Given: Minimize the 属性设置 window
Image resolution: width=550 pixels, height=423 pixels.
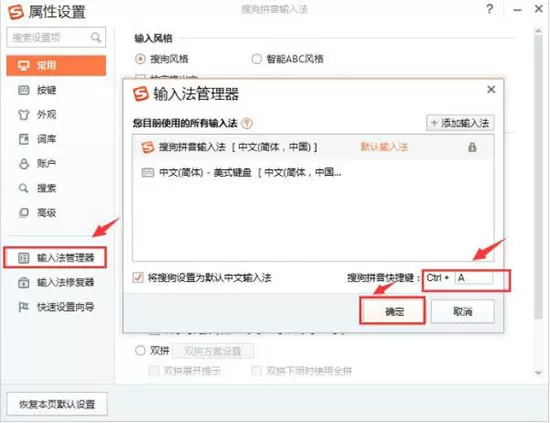Looking at the screenshot, I should 517,10.
